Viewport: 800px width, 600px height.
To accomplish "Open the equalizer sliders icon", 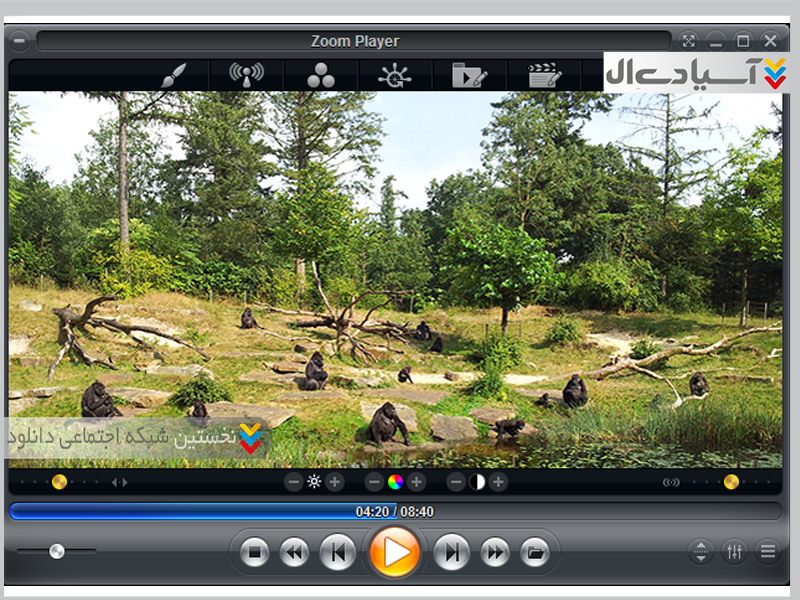I will [735, 551].
